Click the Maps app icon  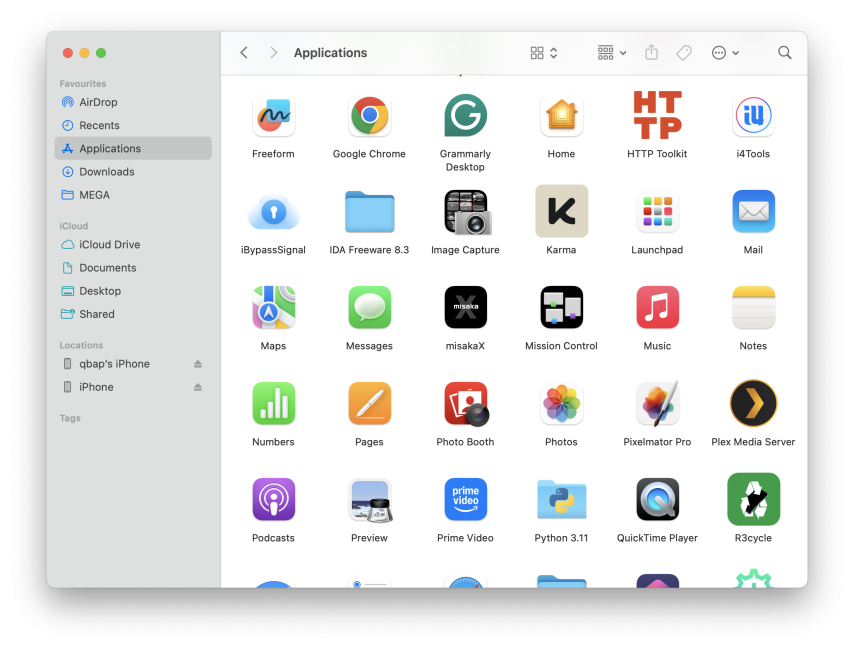pos(273,307)
